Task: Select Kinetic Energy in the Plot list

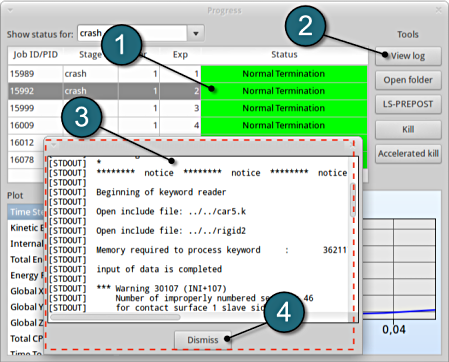Action: (x=26, y=228)
